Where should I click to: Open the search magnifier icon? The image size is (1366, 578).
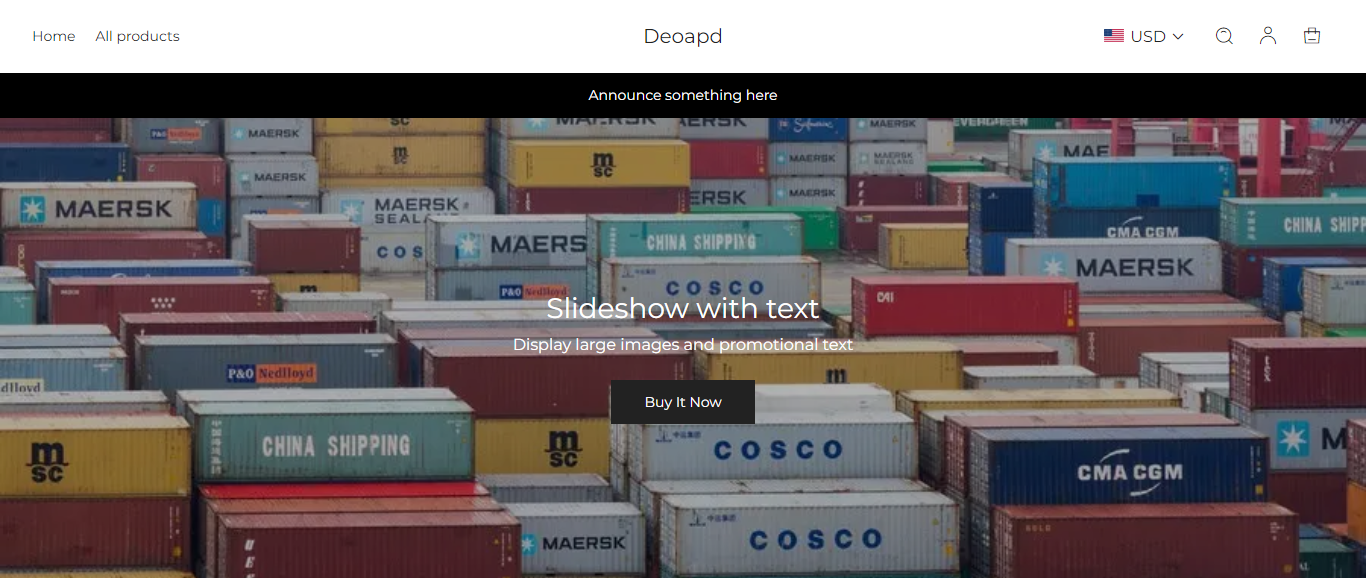click(1224, 36)
